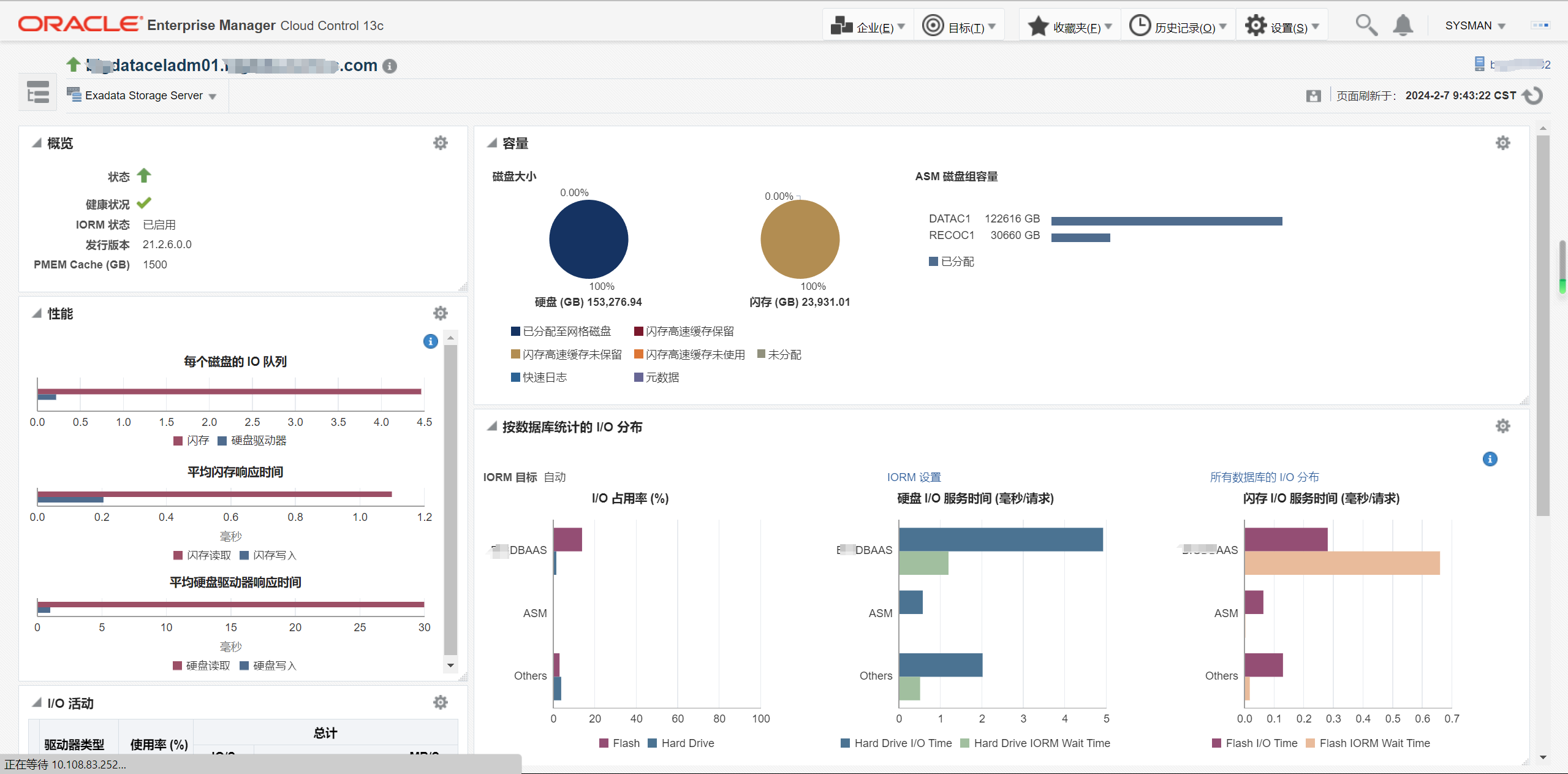The image size is (1568, 774).
Task: Click the 硬盘 (GB) 153,276.94 label
Action: coord(588,302)
